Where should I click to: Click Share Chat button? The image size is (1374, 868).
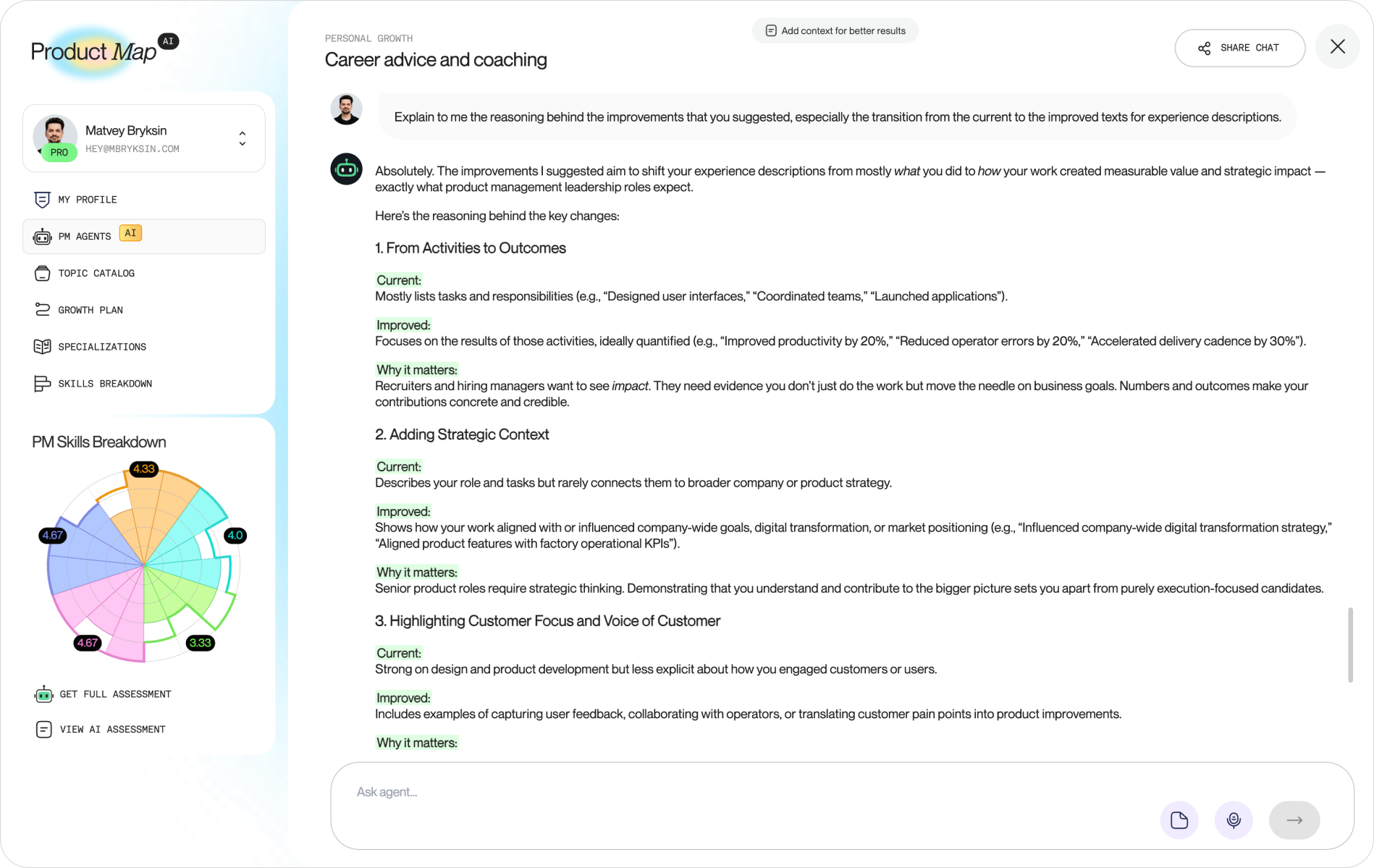[x=1239, y=48]
